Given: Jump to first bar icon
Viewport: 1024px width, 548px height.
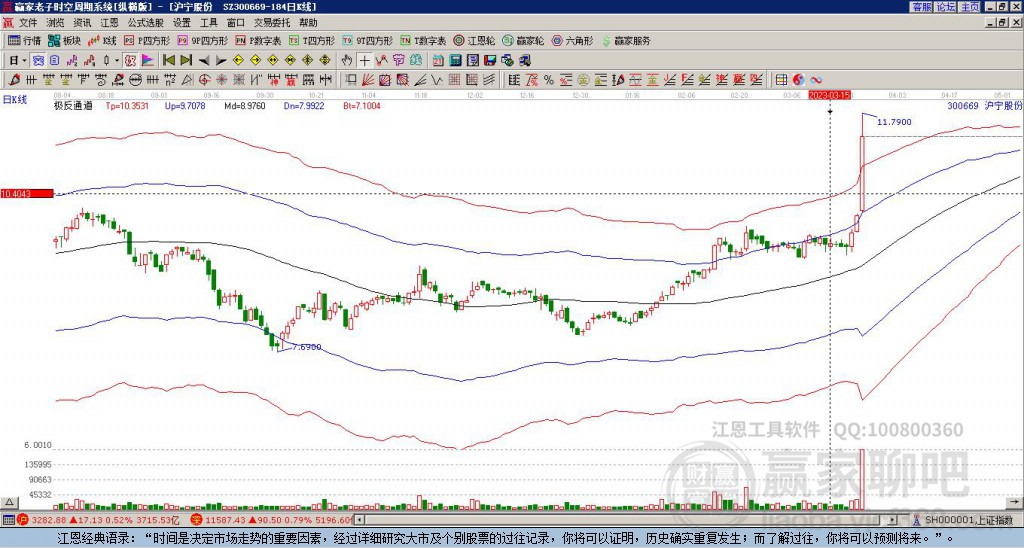Looking at the screenshot, I should [x=168, y=61].
